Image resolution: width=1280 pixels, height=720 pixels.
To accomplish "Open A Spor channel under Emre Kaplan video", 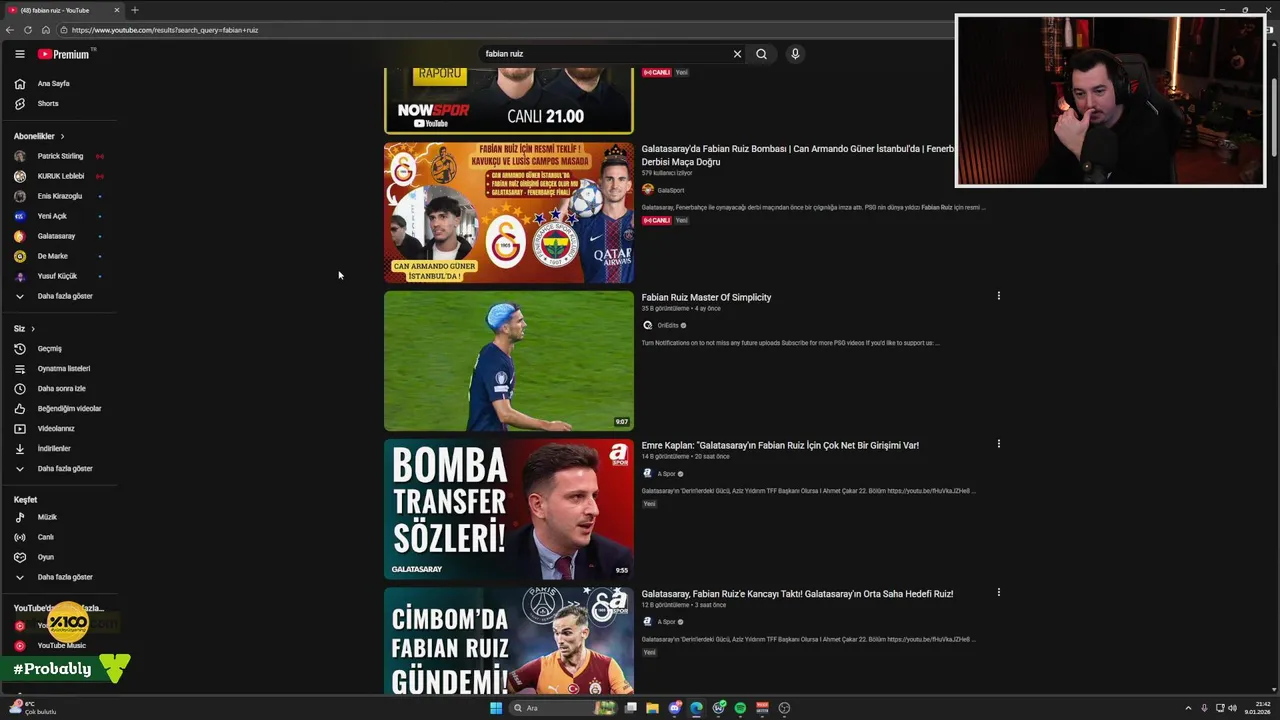I will (x=666, y=474).
